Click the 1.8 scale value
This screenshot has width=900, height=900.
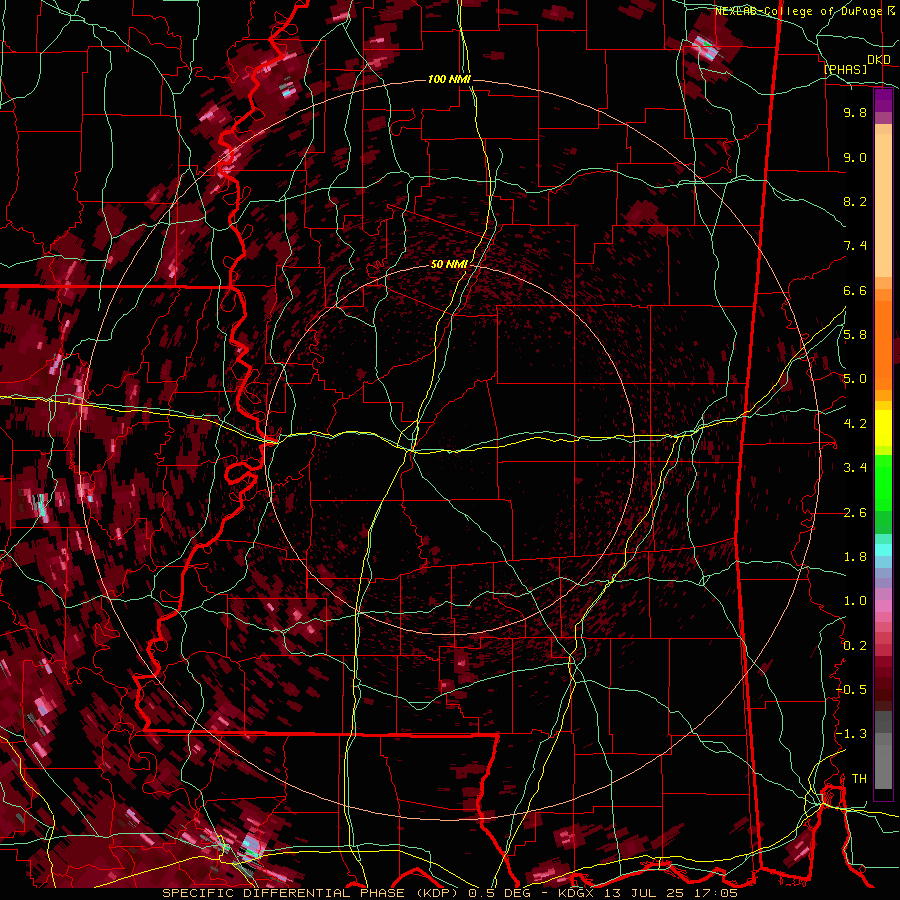click(855, 557)
